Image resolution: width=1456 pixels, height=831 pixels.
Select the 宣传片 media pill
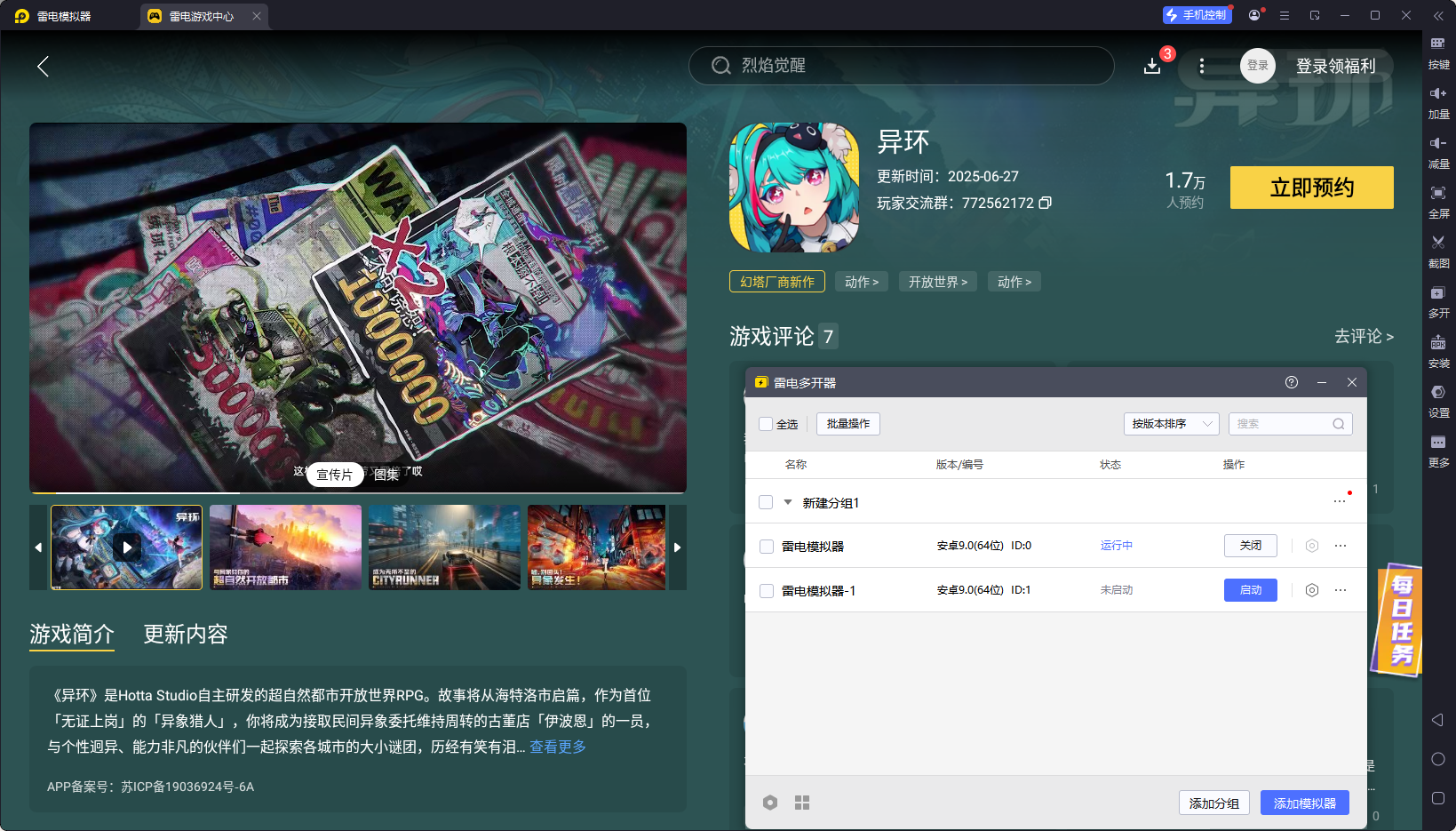(335, 475)
